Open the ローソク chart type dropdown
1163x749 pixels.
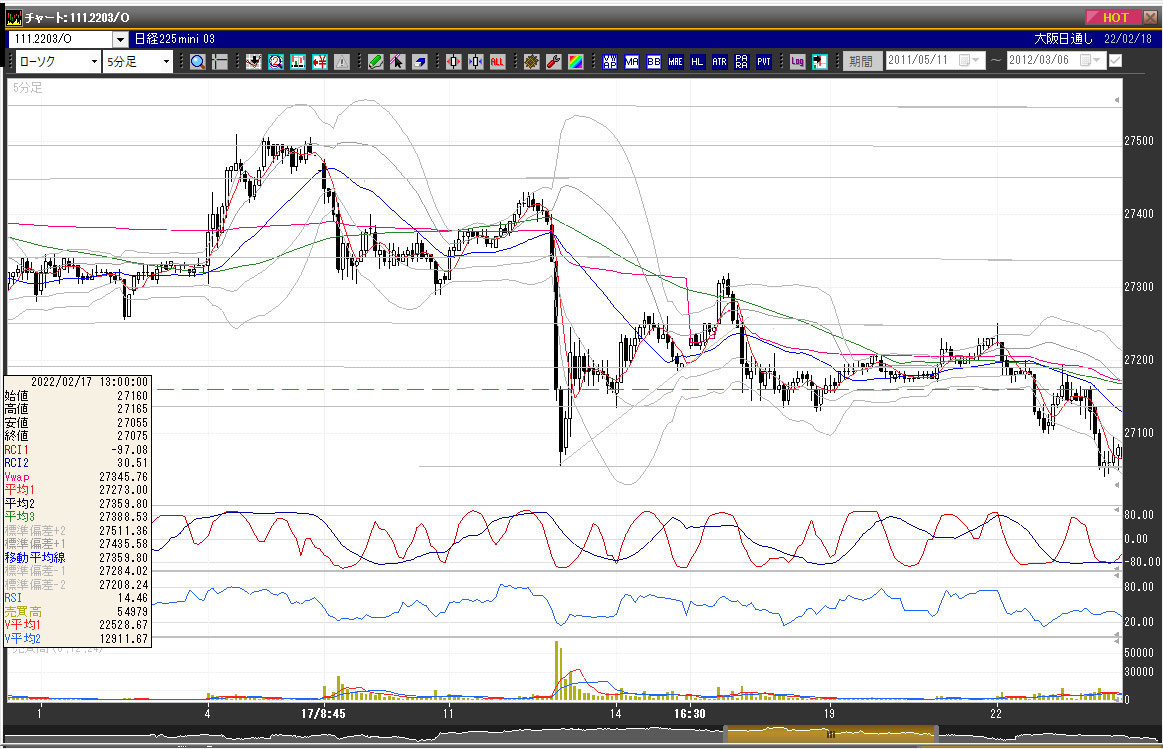(x=94, y=62)
